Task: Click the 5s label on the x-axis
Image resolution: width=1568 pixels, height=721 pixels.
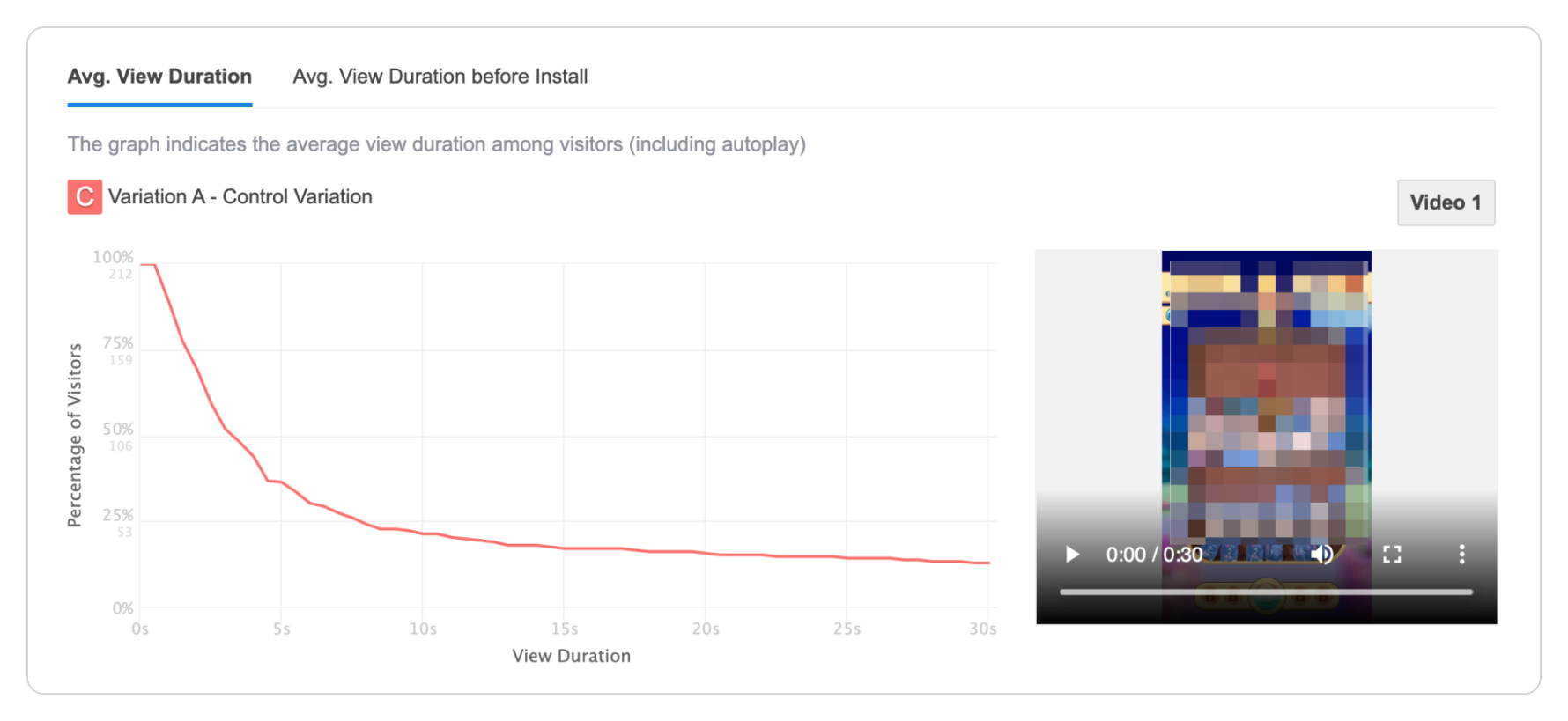Action: (281, 629)
